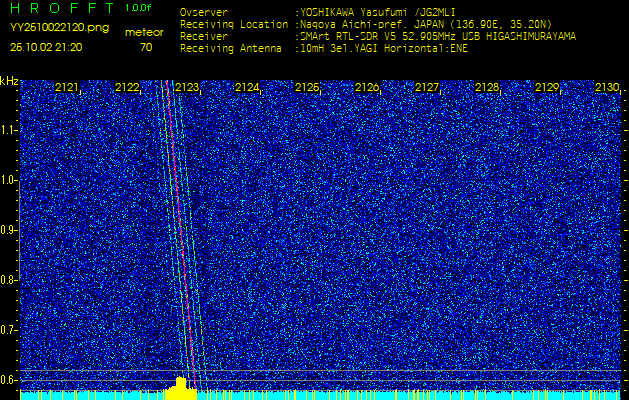Click the 25.10.02 21:20 timestamp

pyautogui.click(x=46, y=47)
